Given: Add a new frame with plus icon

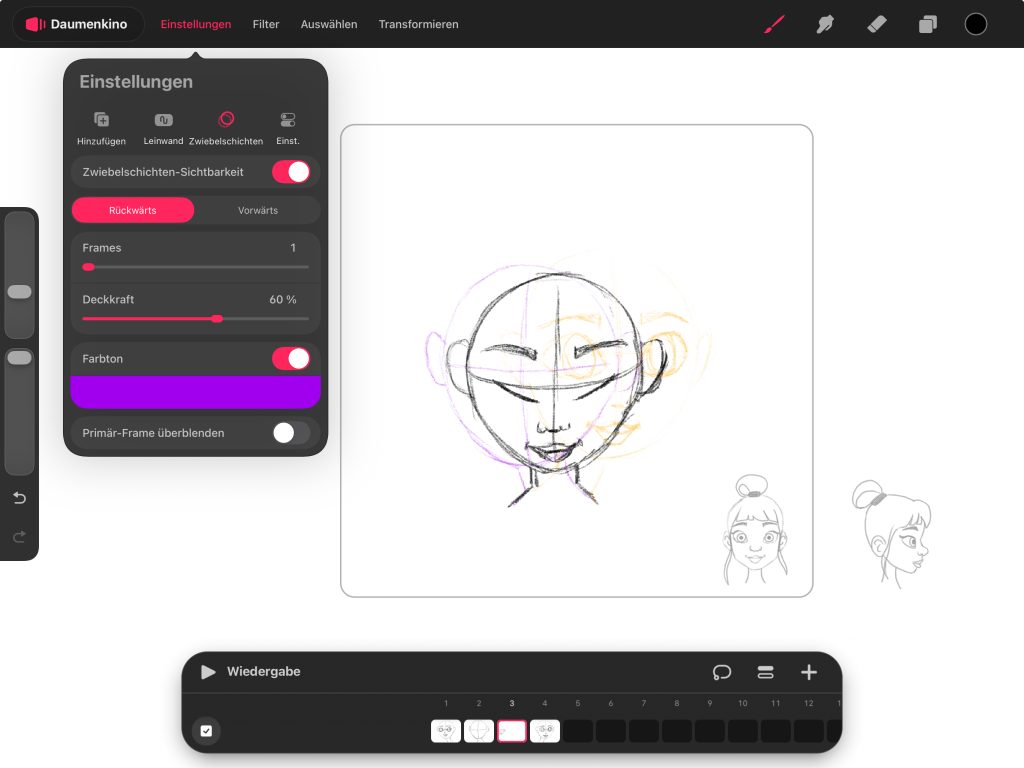Looking at the screenshot, I should [809, 672].
